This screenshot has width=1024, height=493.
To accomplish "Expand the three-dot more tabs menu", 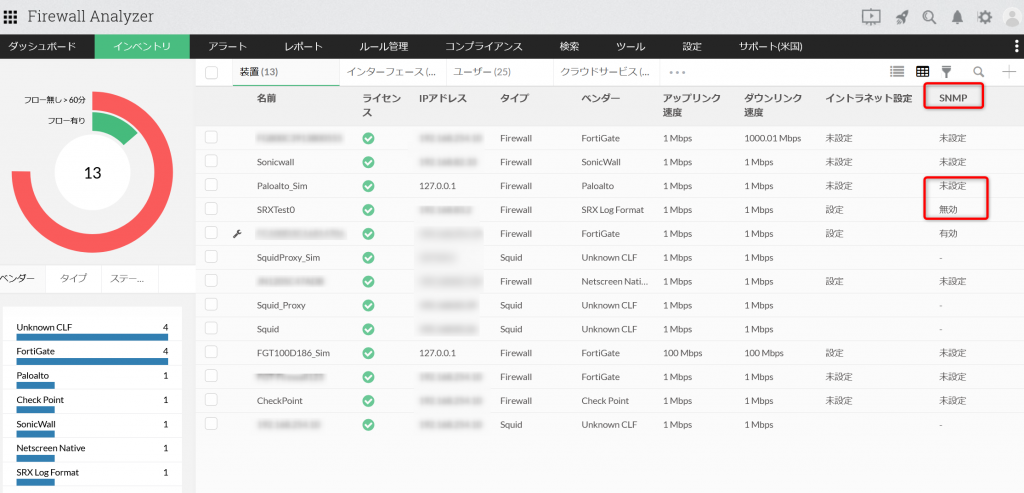I will pos(677,72).
